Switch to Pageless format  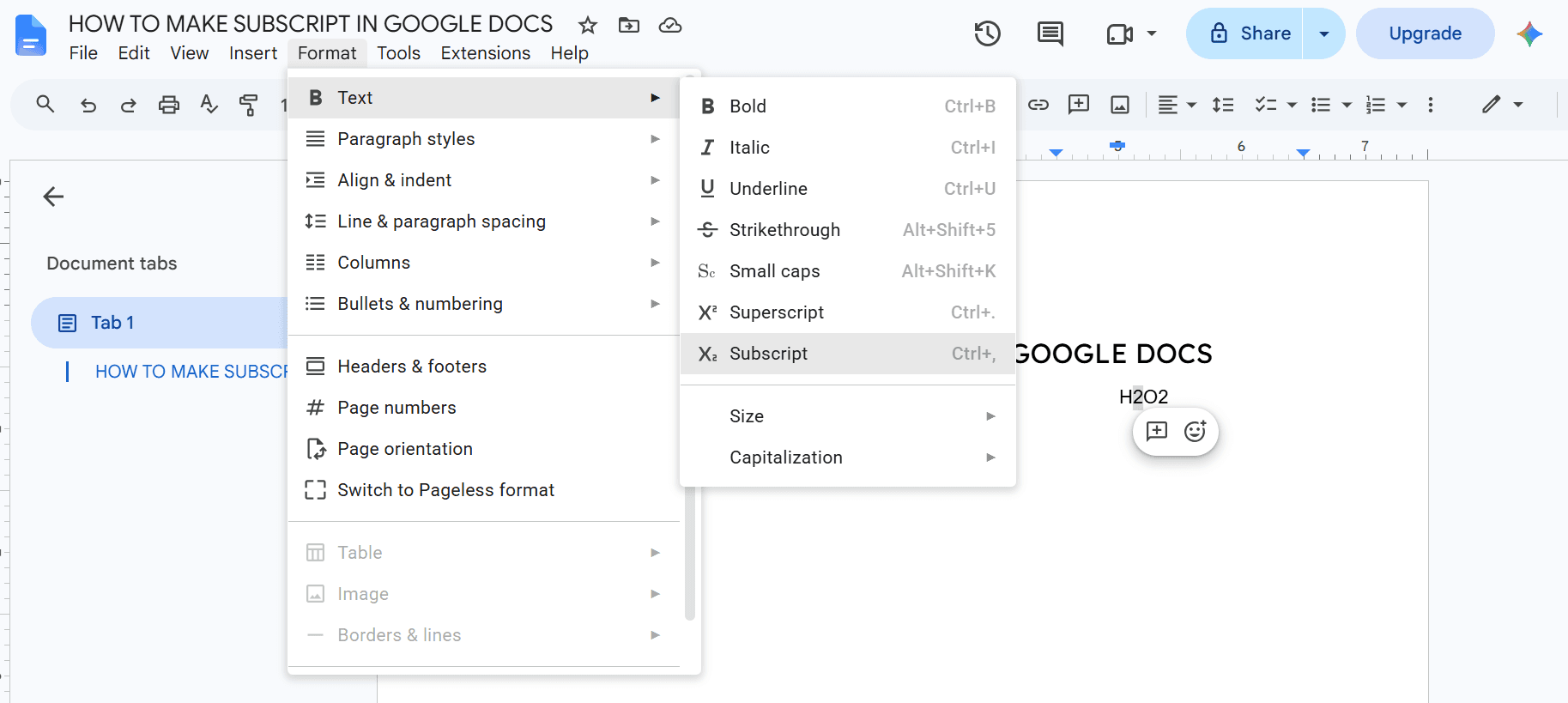(484, 490)
